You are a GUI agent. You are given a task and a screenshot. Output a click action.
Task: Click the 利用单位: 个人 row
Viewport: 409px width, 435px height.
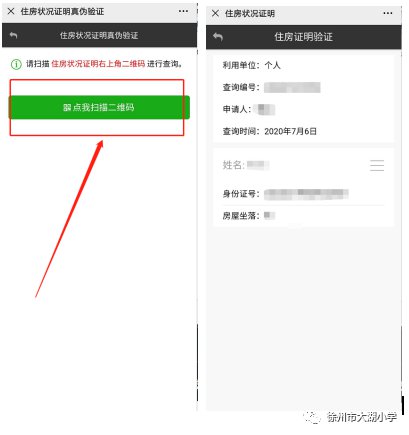(x=252, y=65)
